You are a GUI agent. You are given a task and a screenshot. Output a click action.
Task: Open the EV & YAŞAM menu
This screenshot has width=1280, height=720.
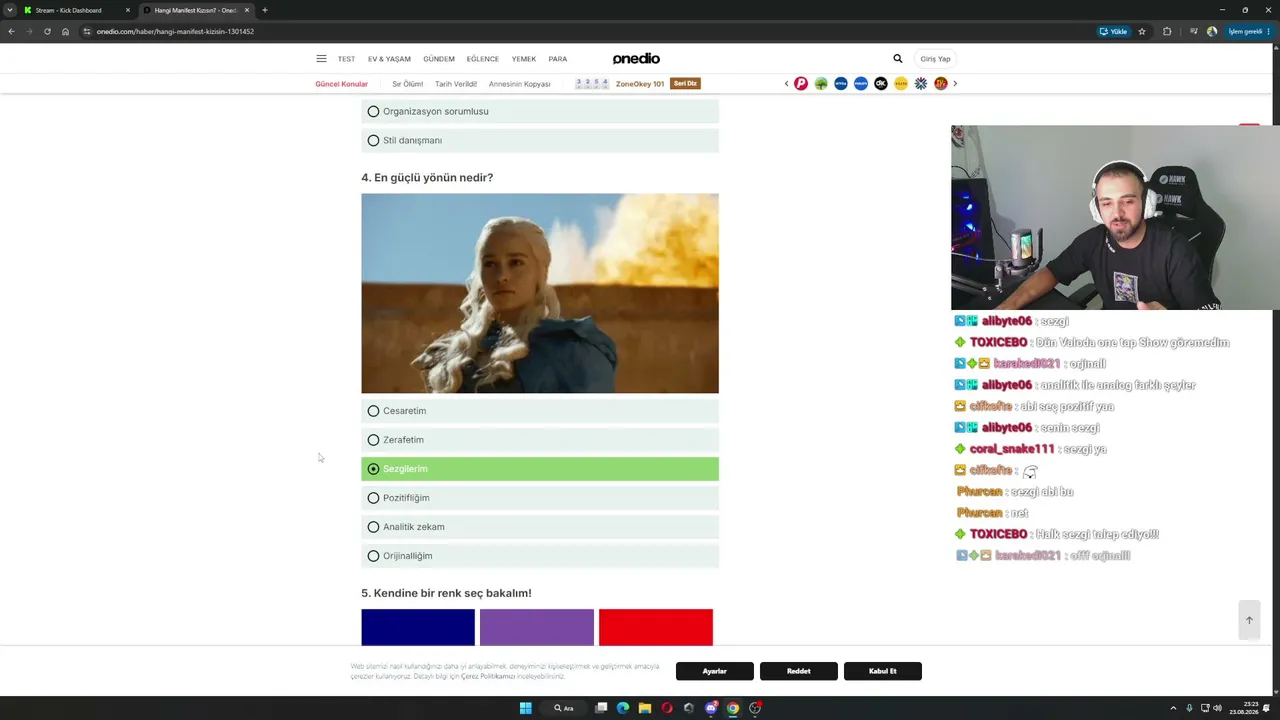(x=389, y=59)
